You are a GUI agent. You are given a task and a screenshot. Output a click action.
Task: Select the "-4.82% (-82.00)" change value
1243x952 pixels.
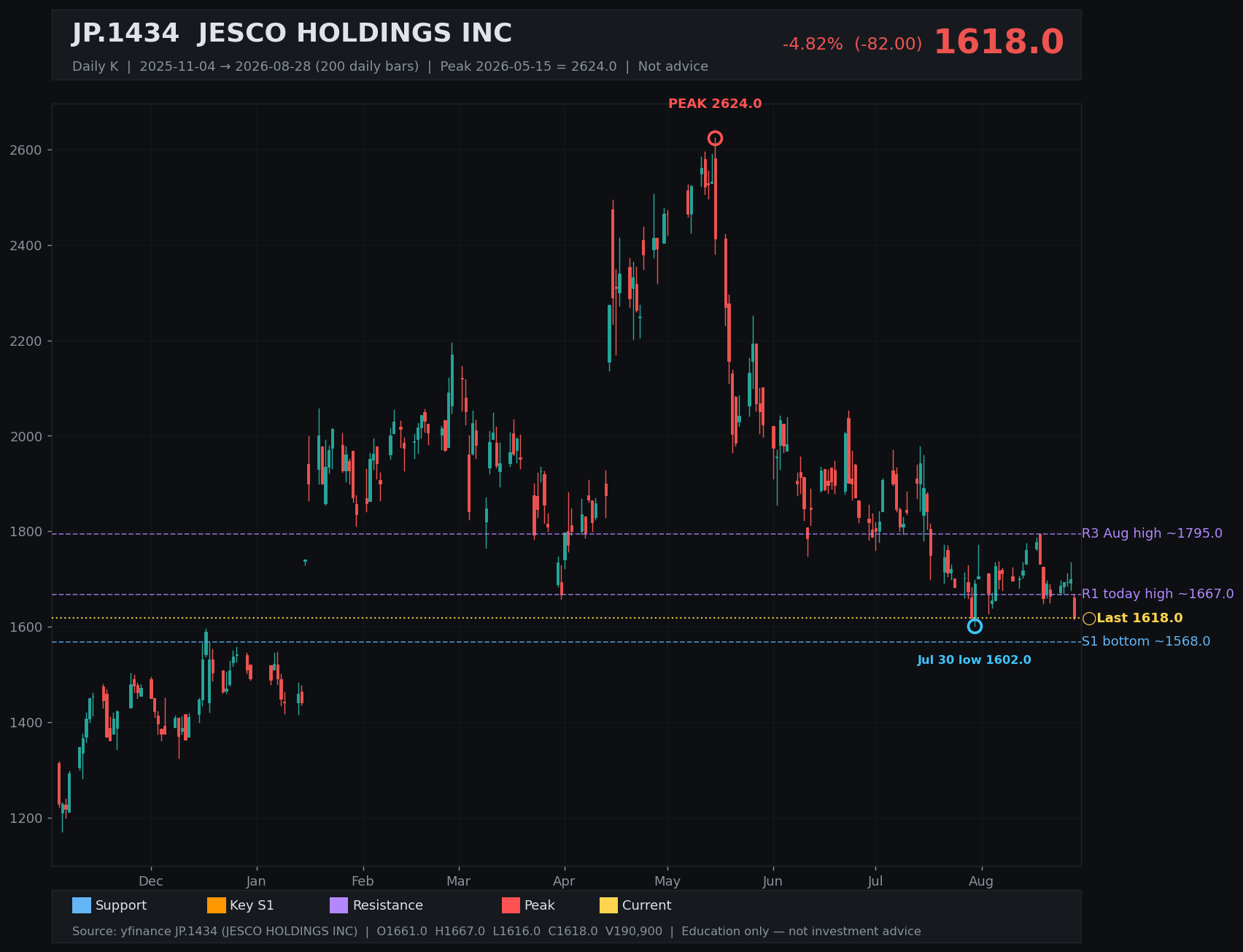(x=852, y=44)
